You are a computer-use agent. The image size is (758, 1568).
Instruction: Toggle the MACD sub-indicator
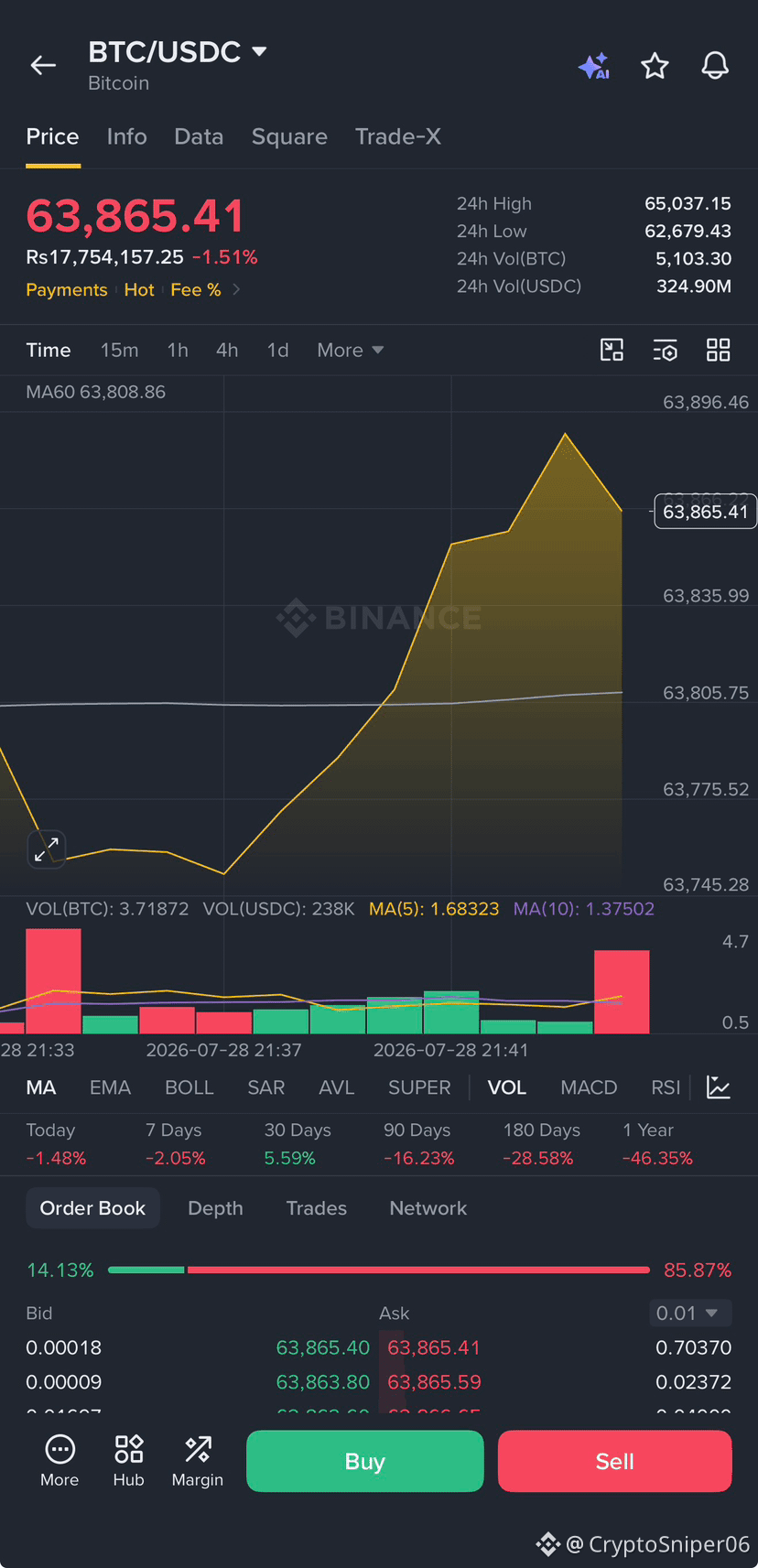click(x=589, y=1087)
